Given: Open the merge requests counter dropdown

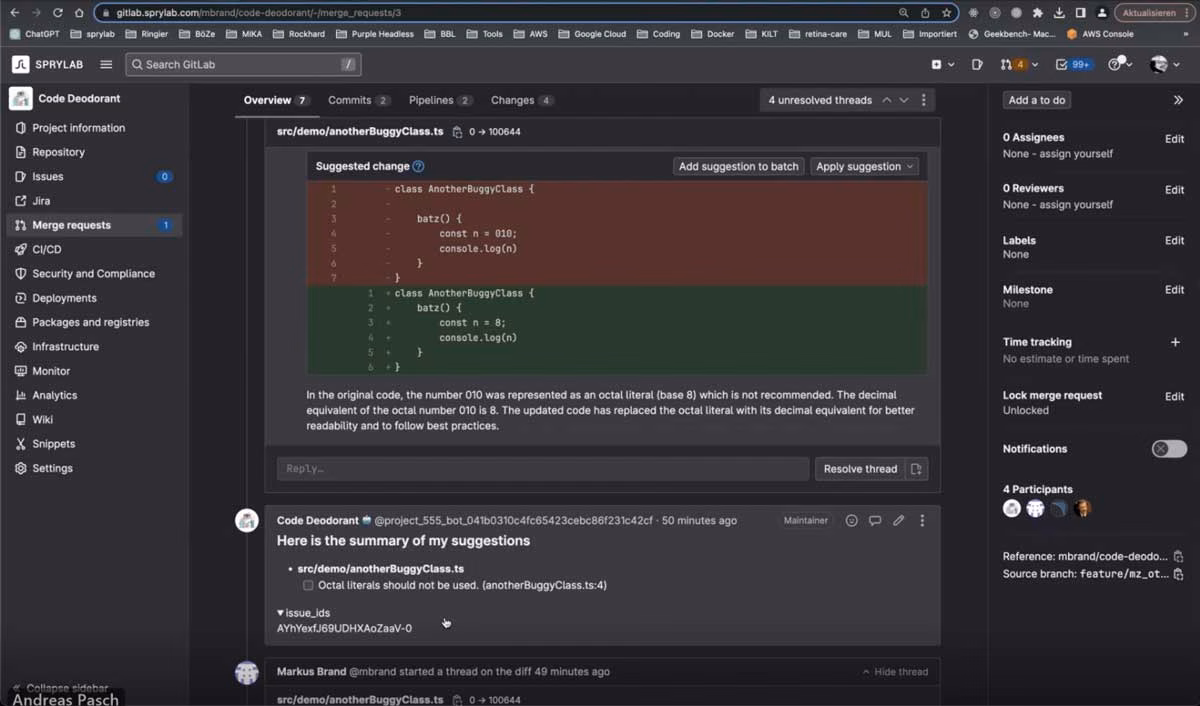Looking at the screenshot, I should tap(1018, 64).
